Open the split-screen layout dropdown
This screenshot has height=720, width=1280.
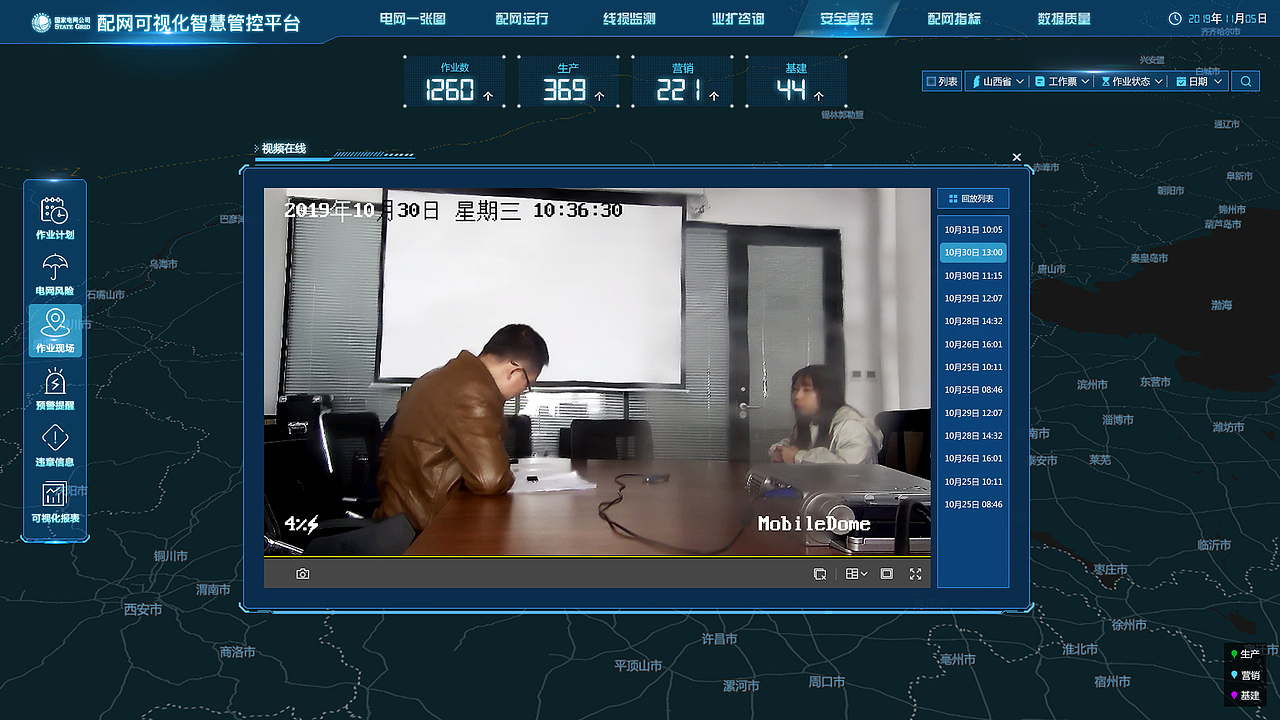pyautogui.click(x=856, y=574)
